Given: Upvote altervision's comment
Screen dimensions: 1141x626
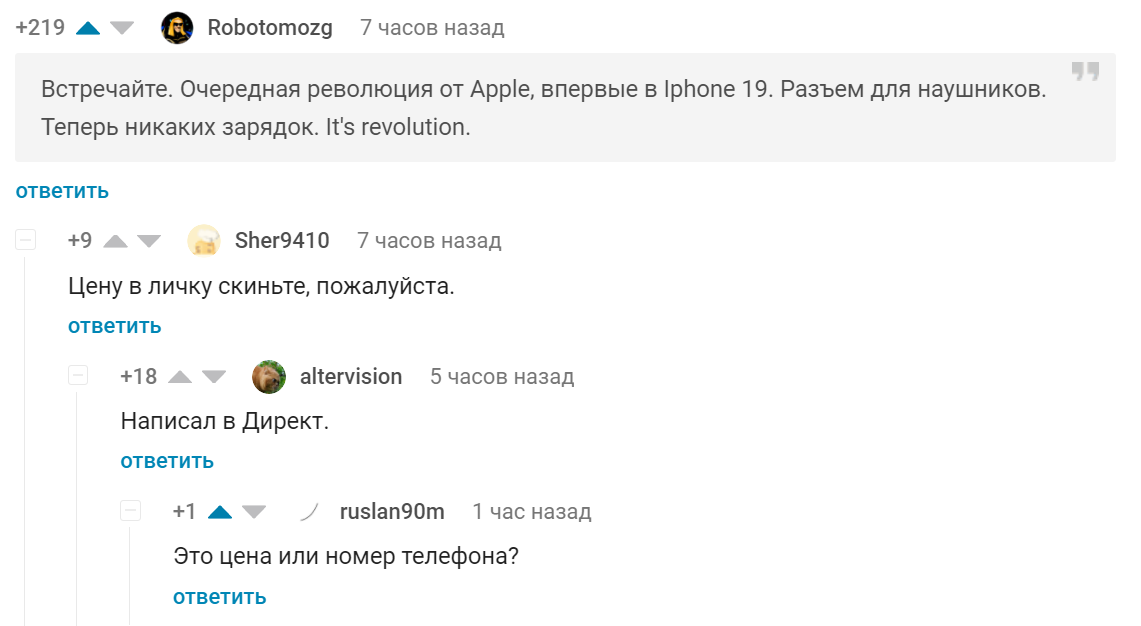Looking at the screenshot, I should (x=180, y=377).
